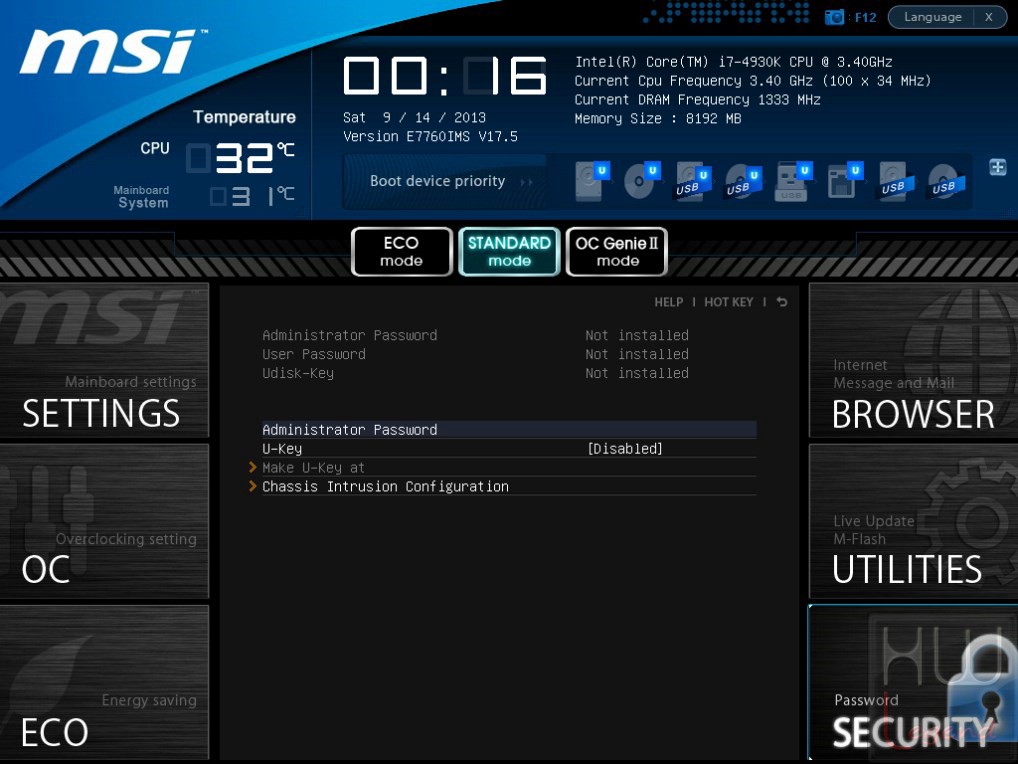Click the 00:16 clock display
This screenshot has height=764, width=1018.
445,76
